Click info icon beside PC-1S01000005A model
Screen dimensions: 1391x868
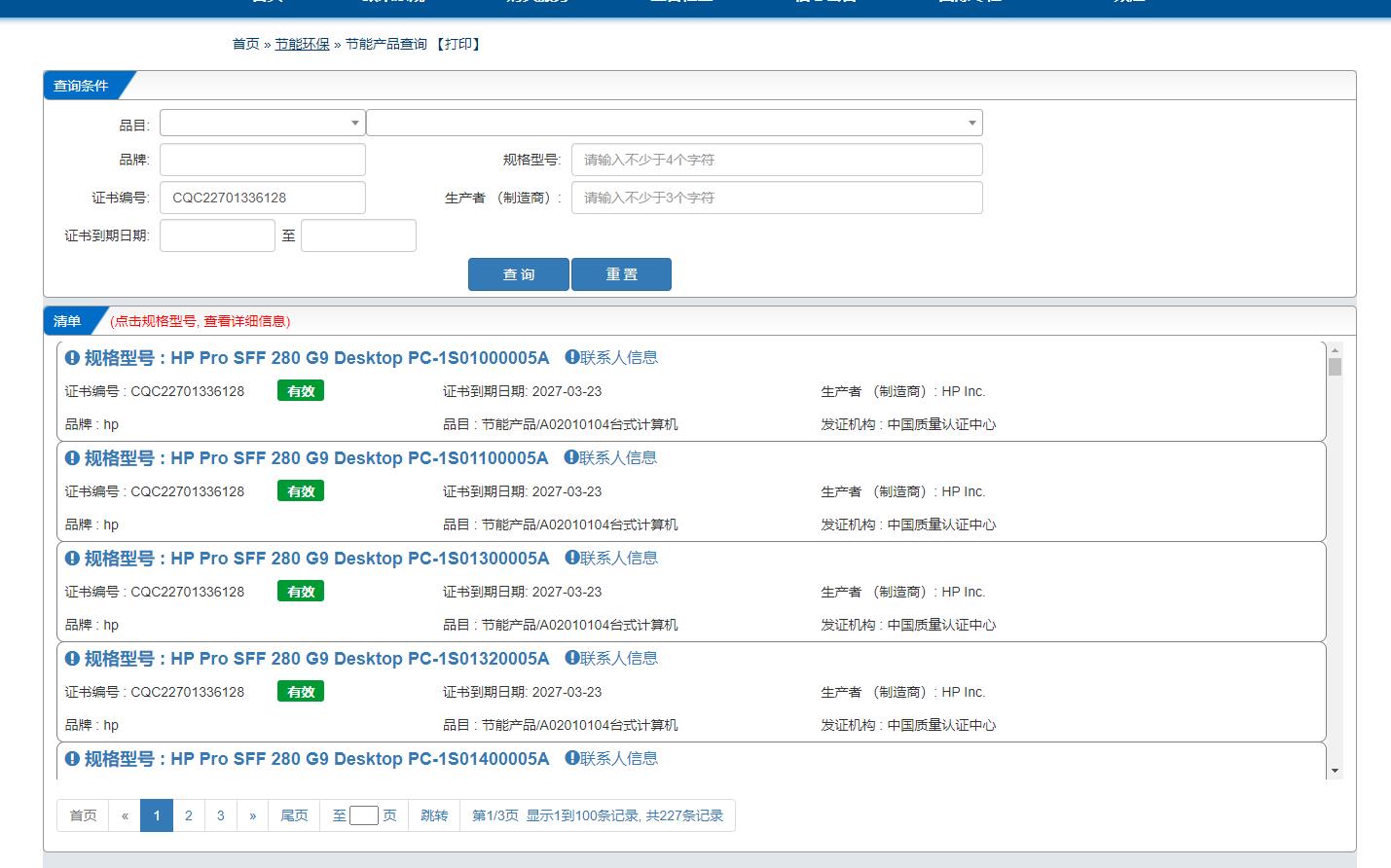click(x=72, y=358)
